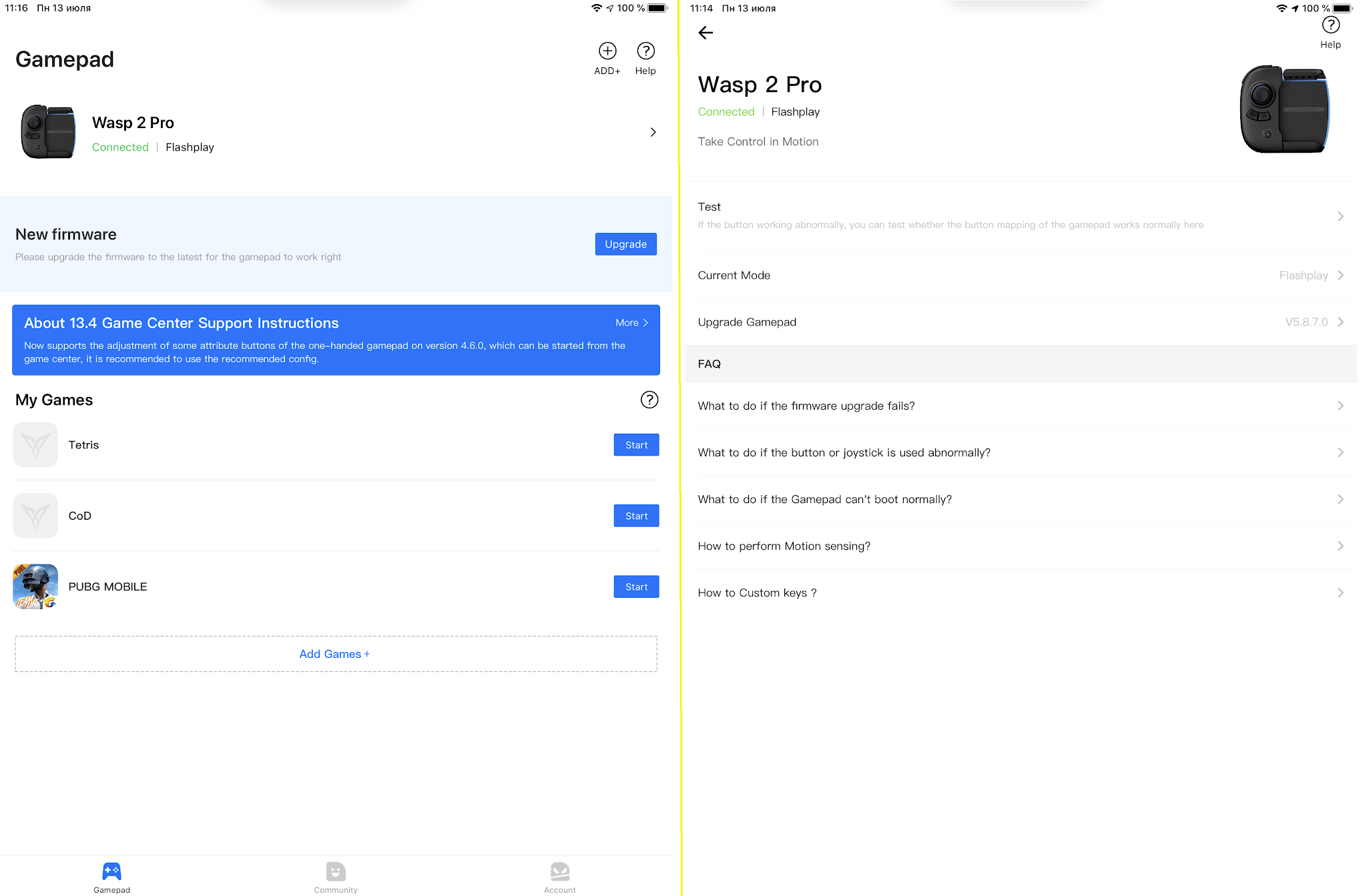Tap the large Wasp 2 Pro product image
Viewport: 1367px width, 896px height.
(1284, 109)
